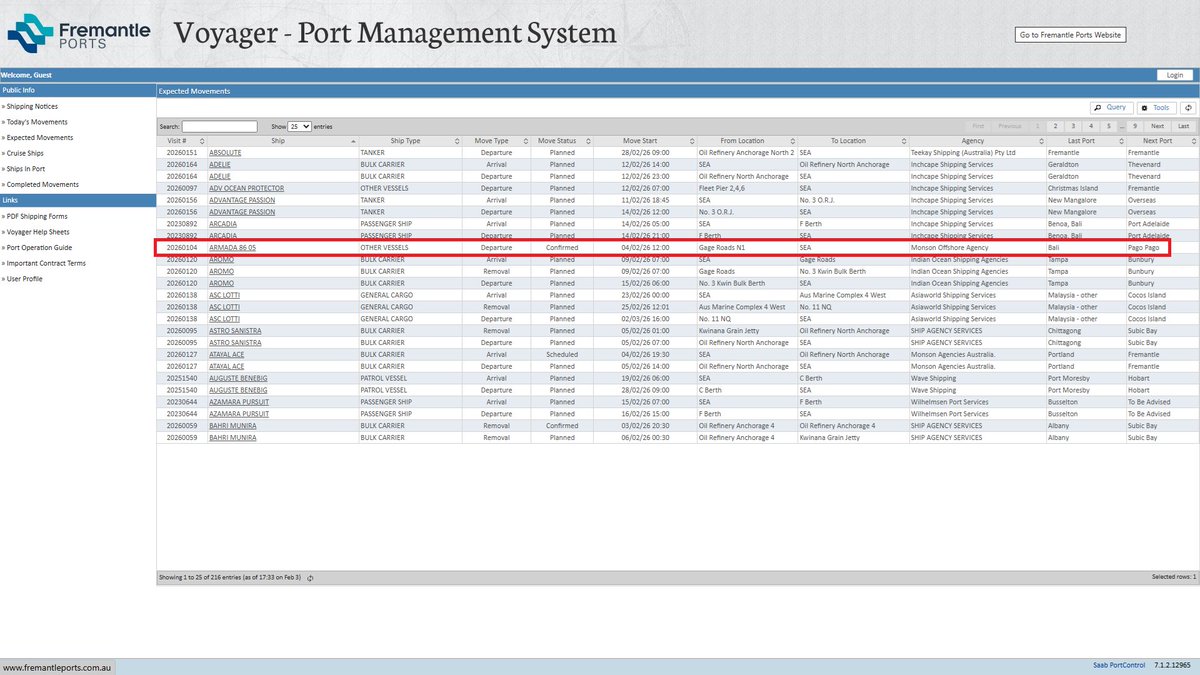Click the refresh icon next to entries count
Screen dimensions: 1200x675
coord(311,578)
